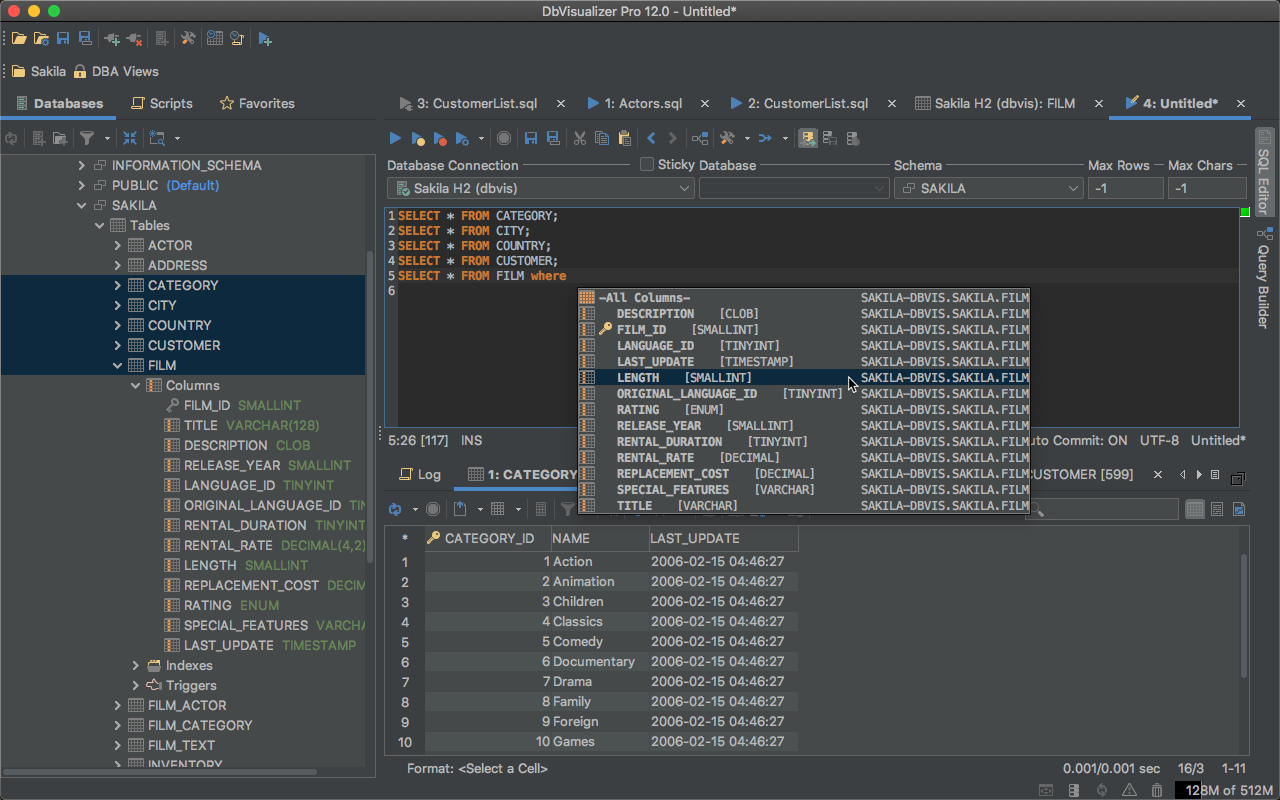Select the ACTOR table in tree

170,245
